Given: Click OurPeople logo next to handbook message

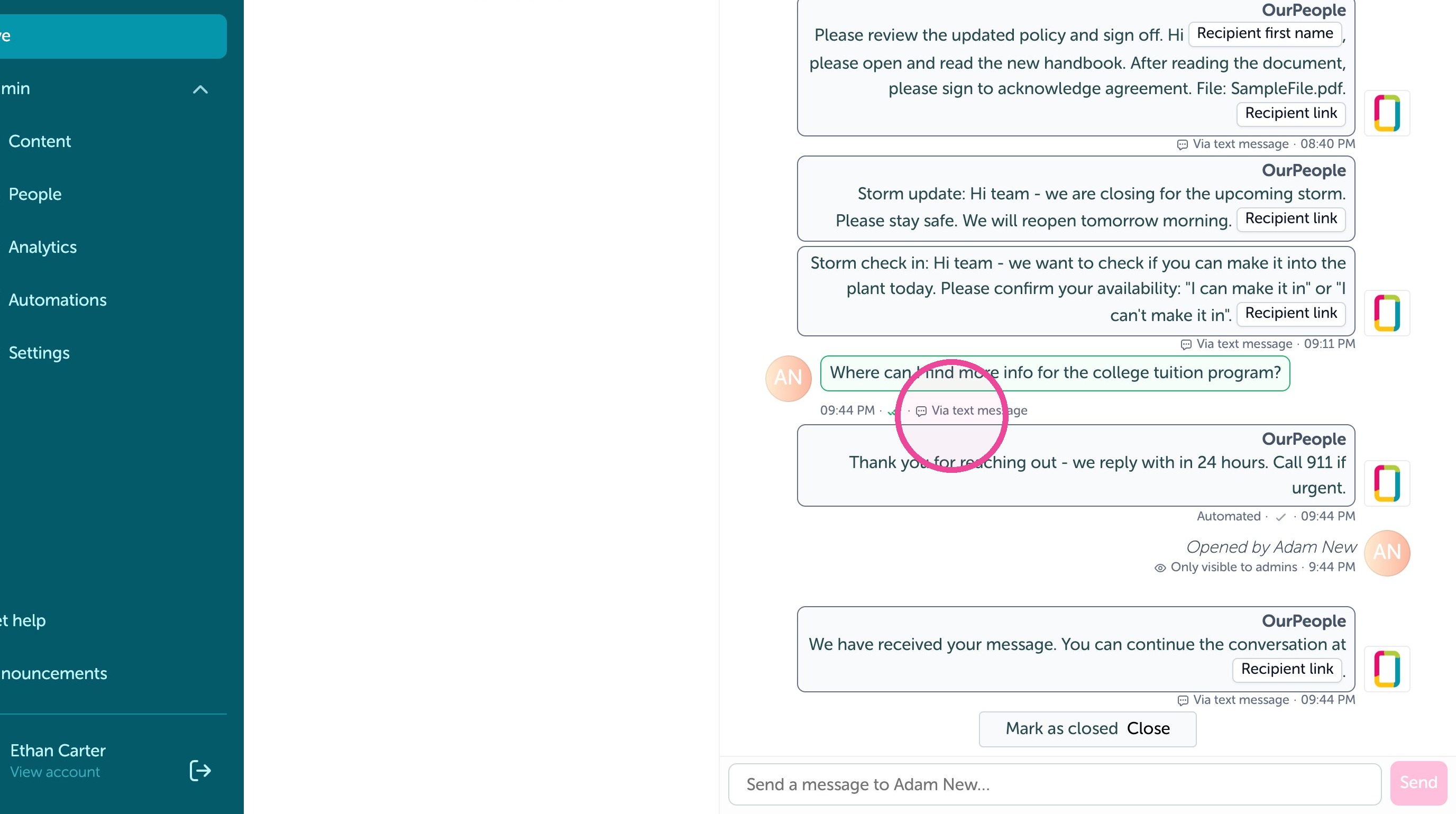Looking at the screenshot, I should (1387, 113).
